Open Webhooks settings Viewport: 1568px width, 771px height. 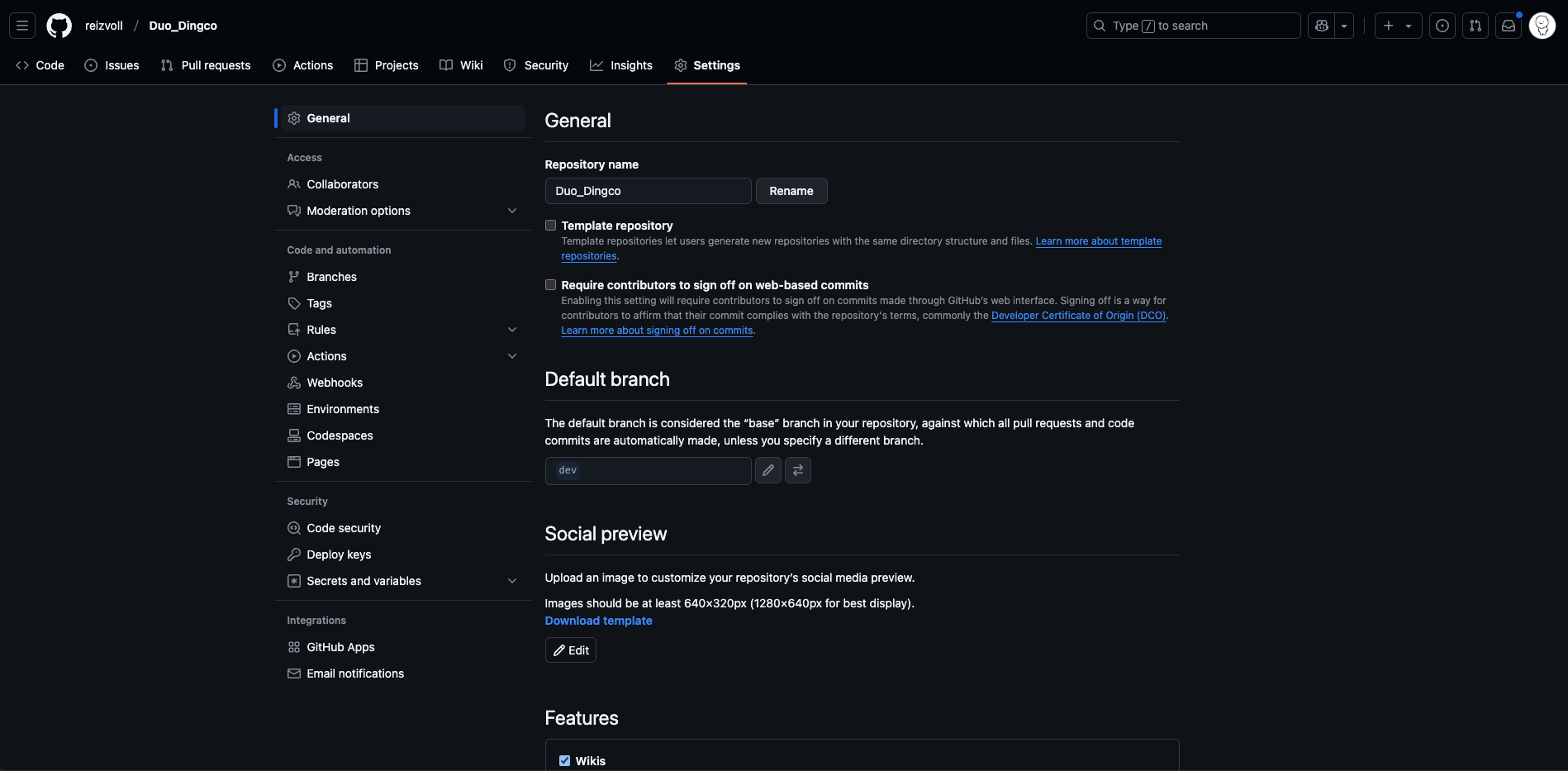click(x=403, y=383)
